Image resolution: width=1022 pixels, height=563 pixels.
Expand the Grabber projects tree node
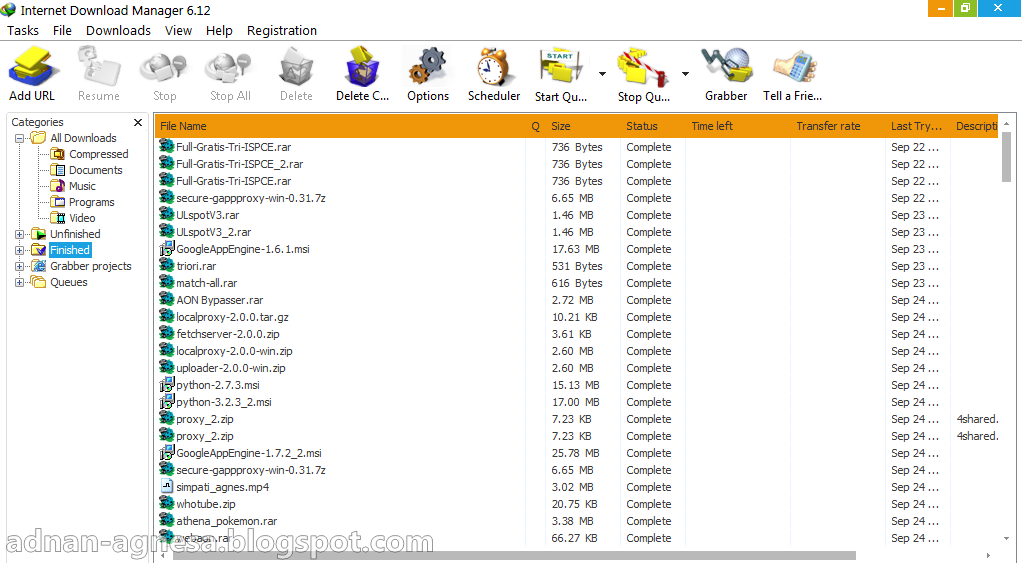tap(19, 266)
